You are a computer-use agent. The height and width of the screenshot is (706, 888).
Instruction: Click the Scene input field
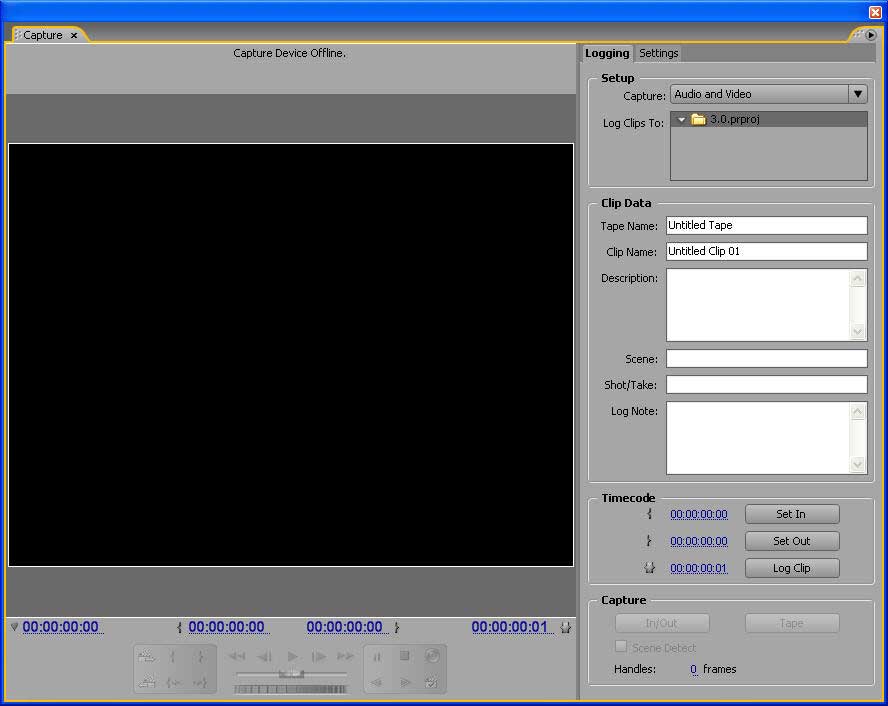[x=766, y=358]
